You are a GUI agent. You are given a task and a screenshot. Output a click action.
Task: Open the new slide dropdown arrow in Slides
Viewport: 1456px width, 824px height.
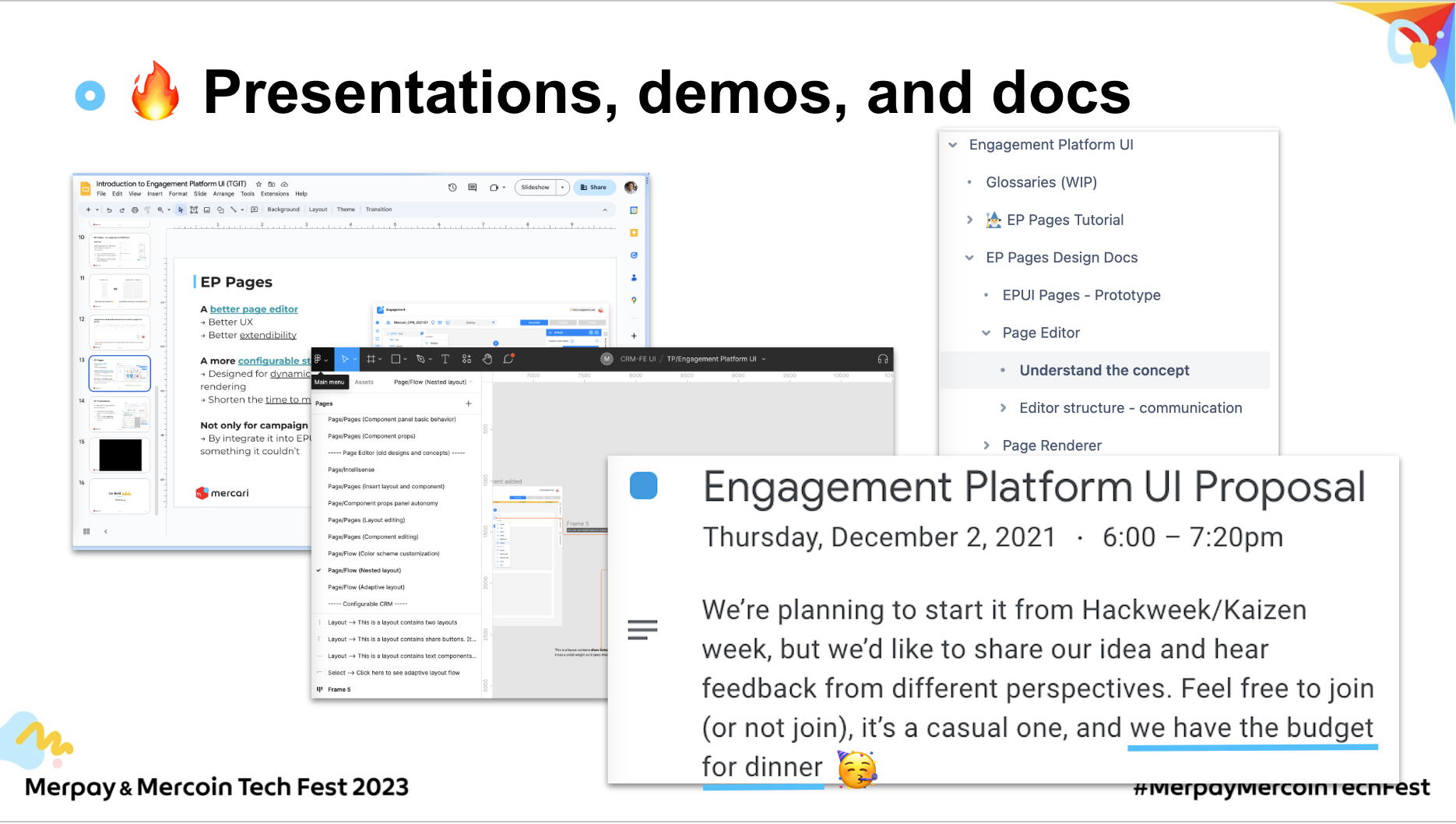(97, 210)
